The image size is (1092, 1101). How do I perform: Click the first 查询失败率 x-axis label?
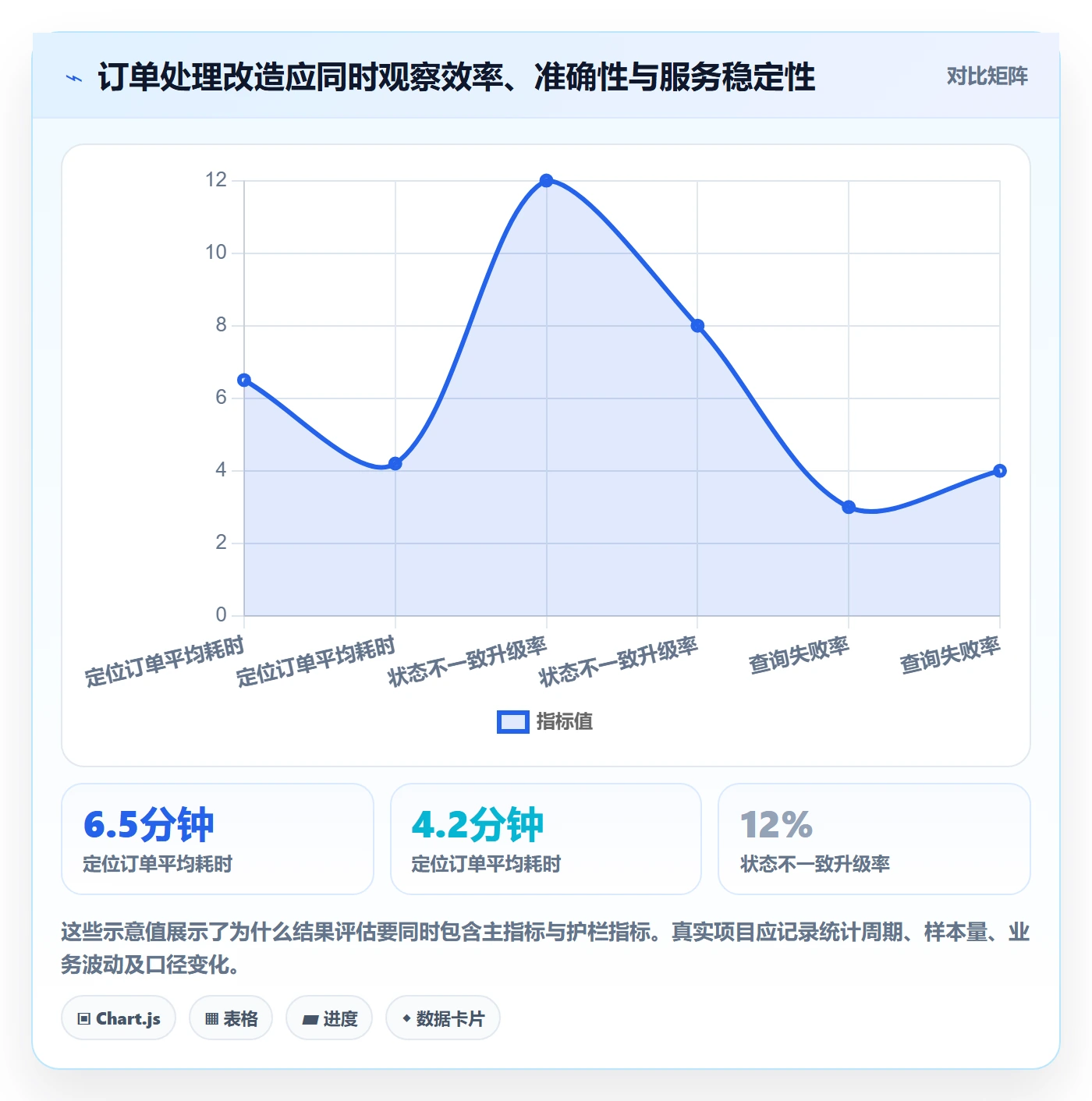[x=799, y=655]
